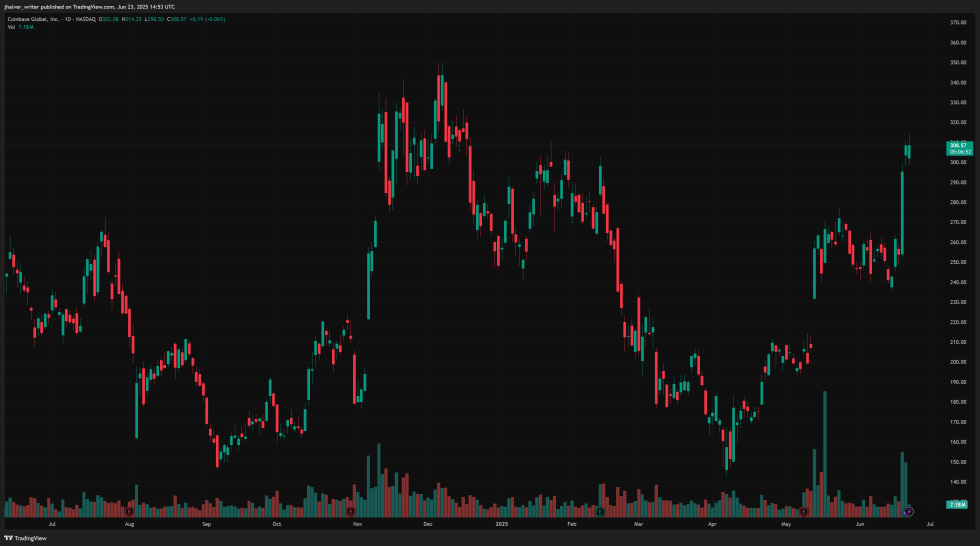Click the tallest volume bar in mid-May

click(825, 450)
